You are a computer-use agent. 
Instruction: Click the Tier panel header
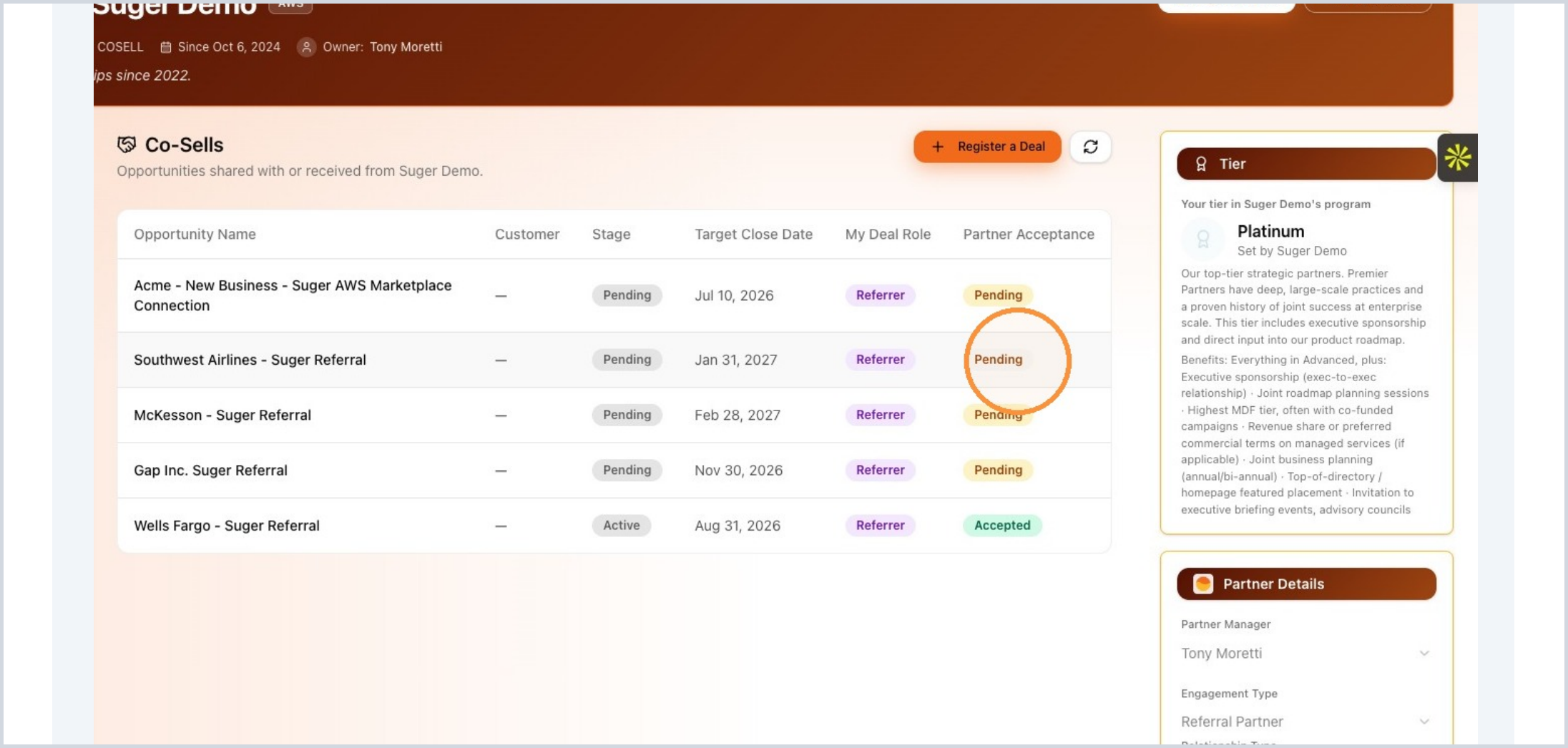(1306, 164)
